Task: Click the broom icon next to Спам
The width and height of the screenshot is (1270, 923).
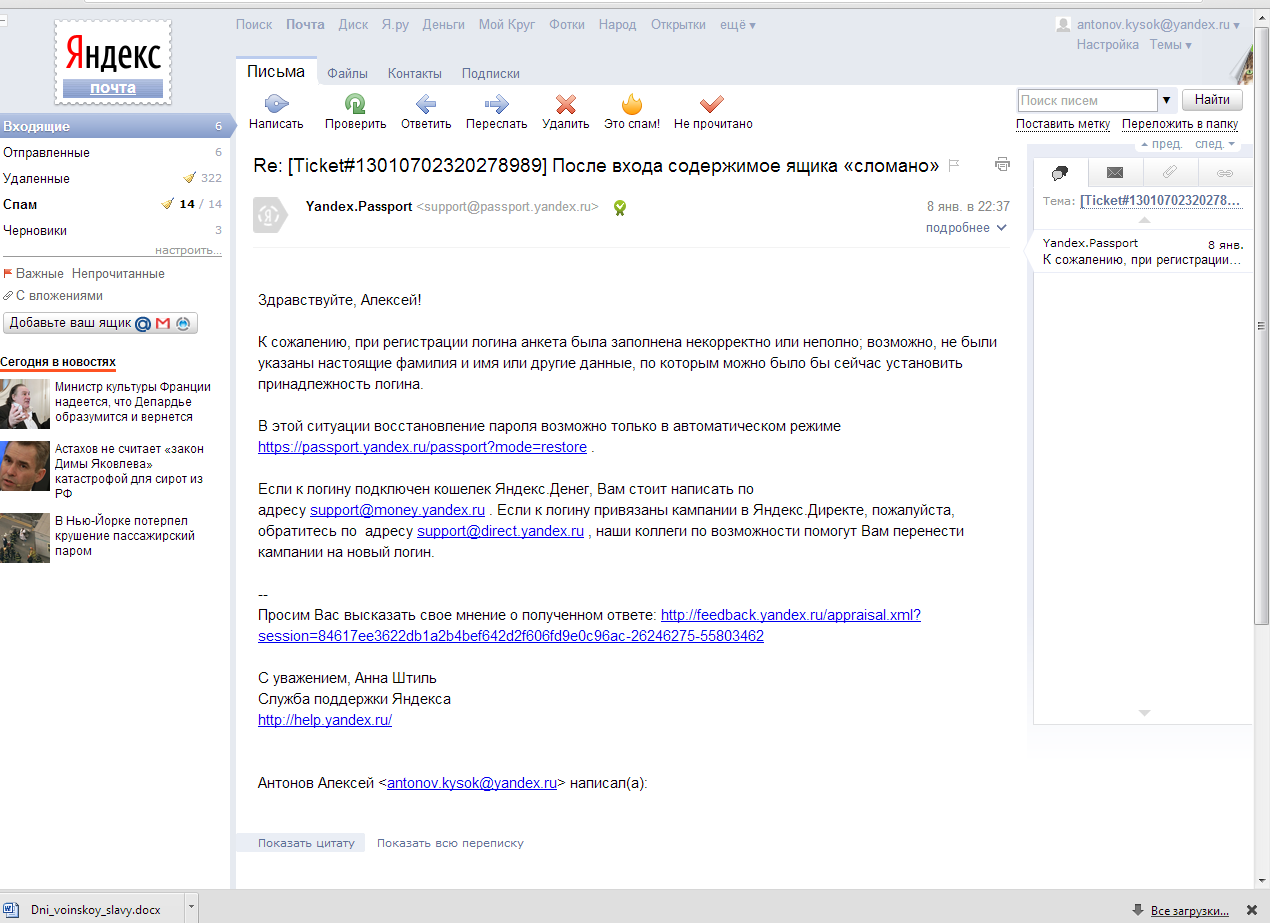Action: tap(168, 204)
